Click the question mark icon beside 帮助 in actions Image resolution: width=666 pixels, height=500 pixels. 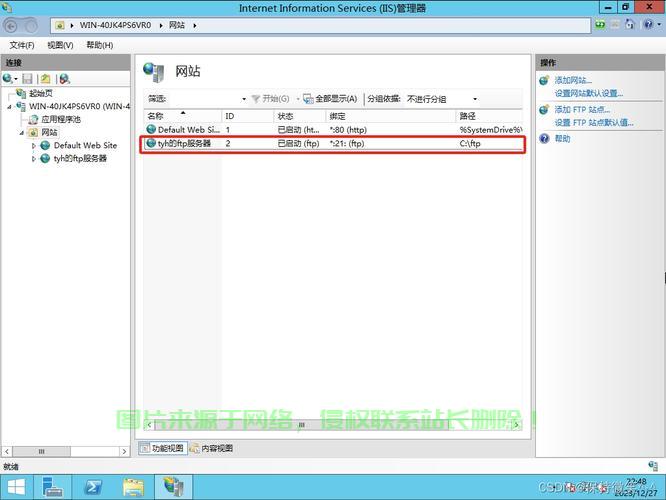pos(544,138)
